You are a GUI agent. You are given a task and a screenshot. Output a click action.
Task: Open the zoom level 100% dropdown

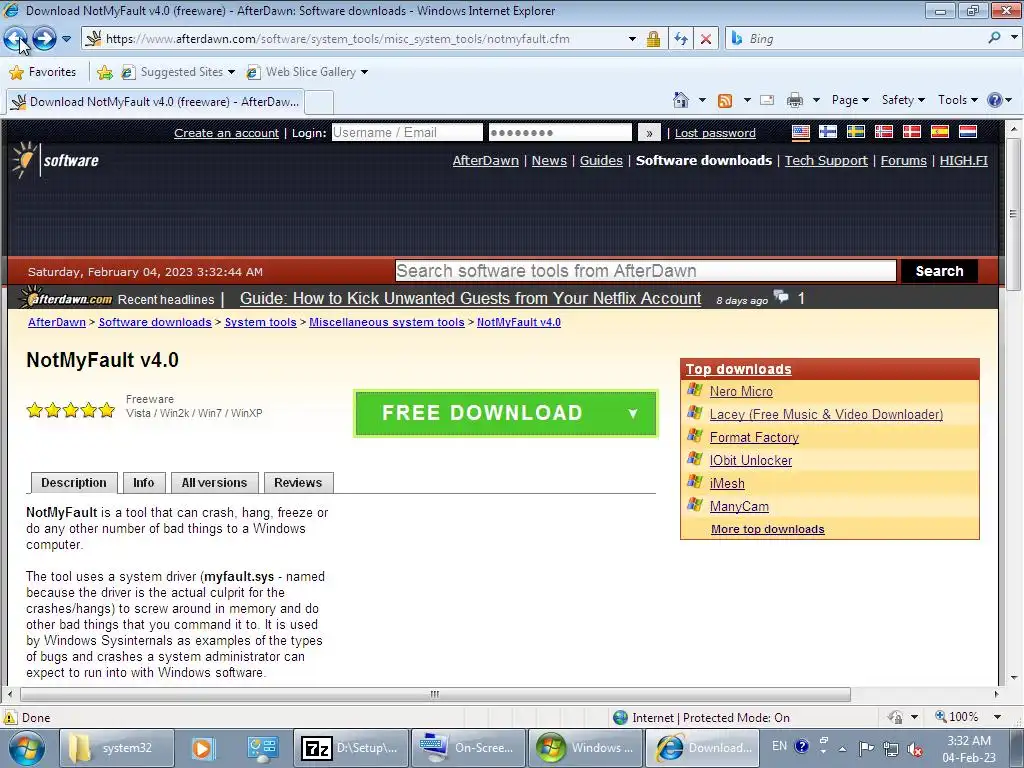coord(997,717)
